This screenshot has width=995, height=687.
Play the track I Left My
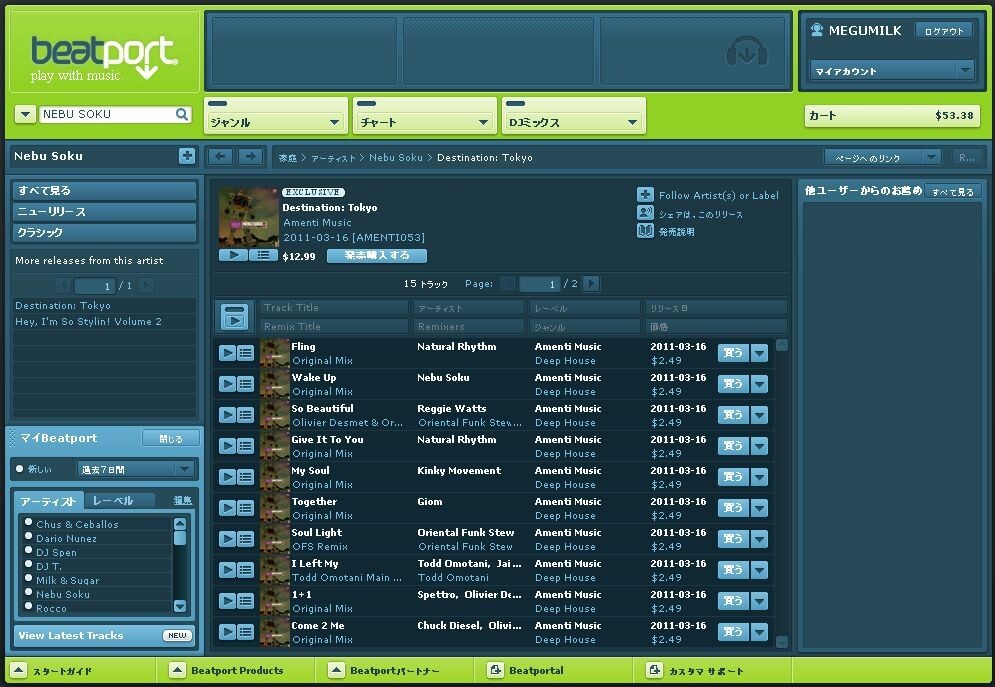[x=227, y=570]
